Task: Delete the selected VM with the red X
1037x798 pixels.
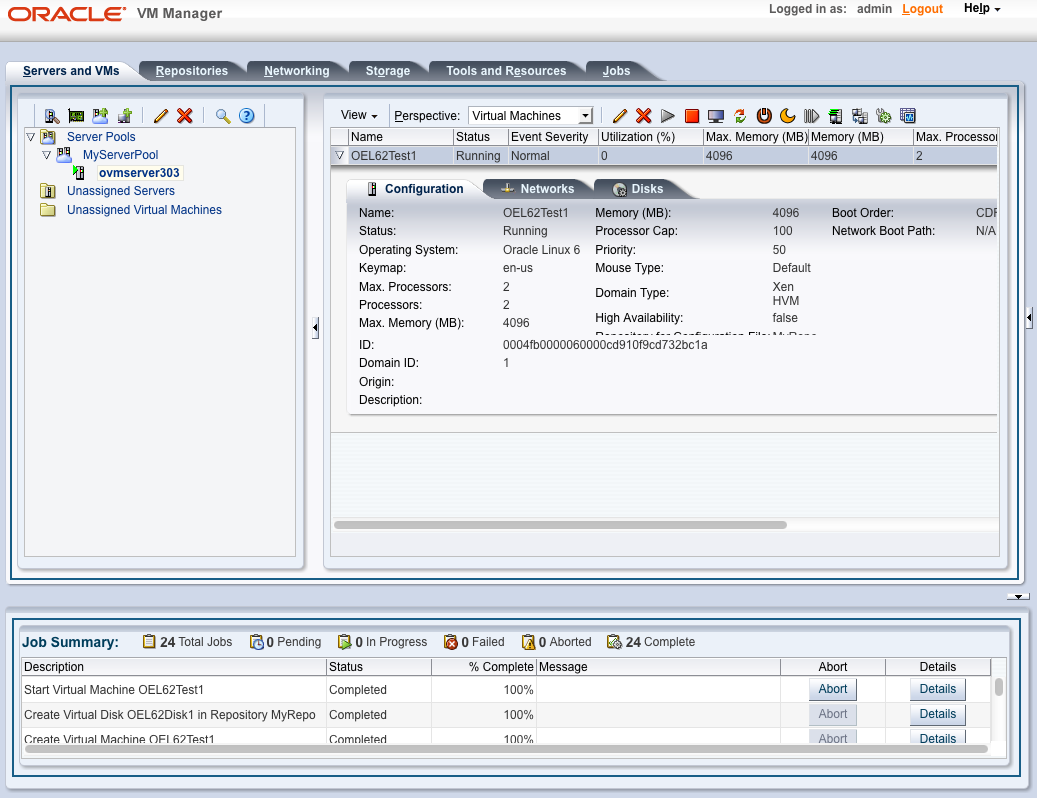Action: 643,116
